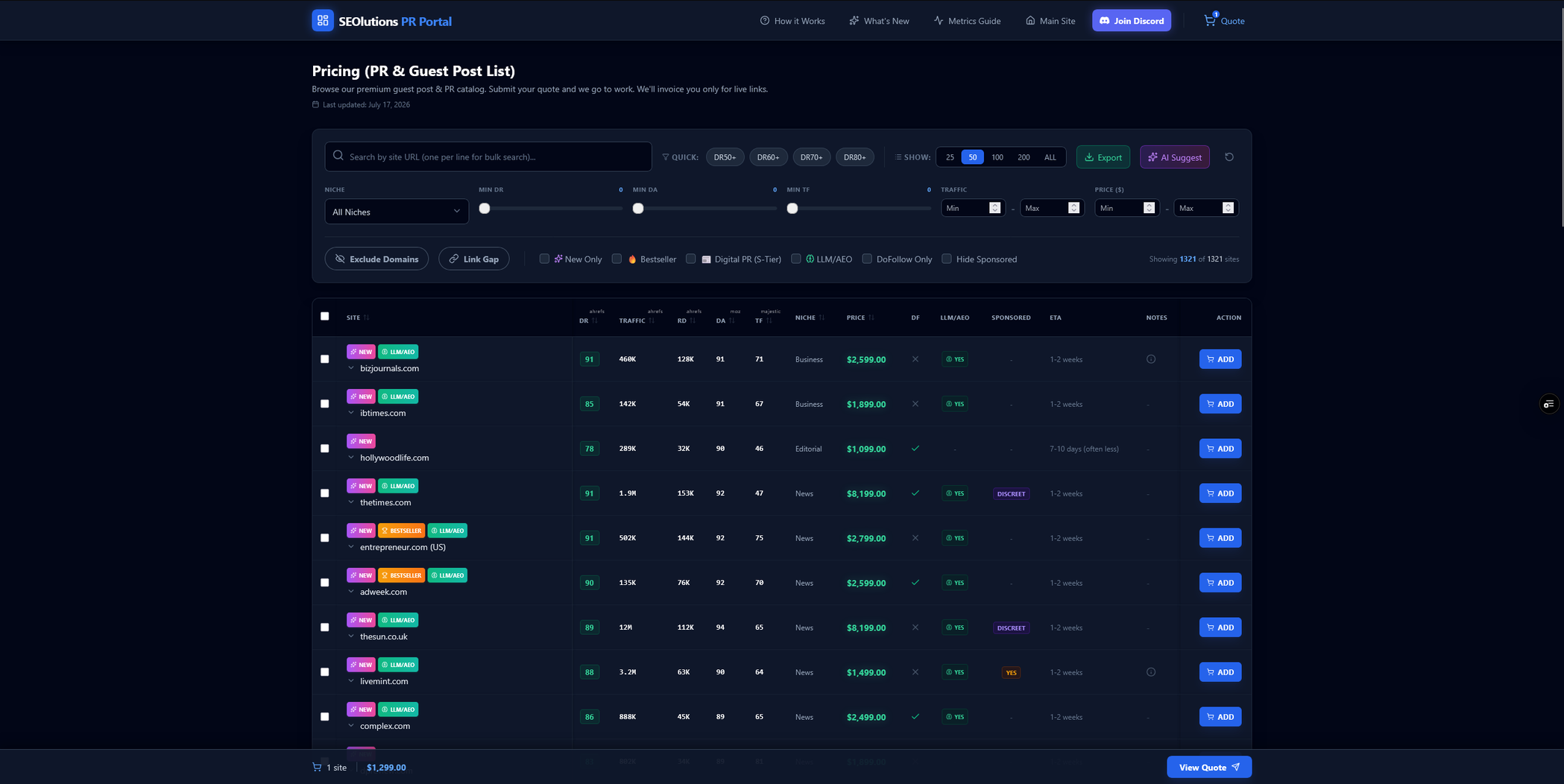Enable the Bestseller filter checkbox
1564x784 pixels.
pos(617,259)
